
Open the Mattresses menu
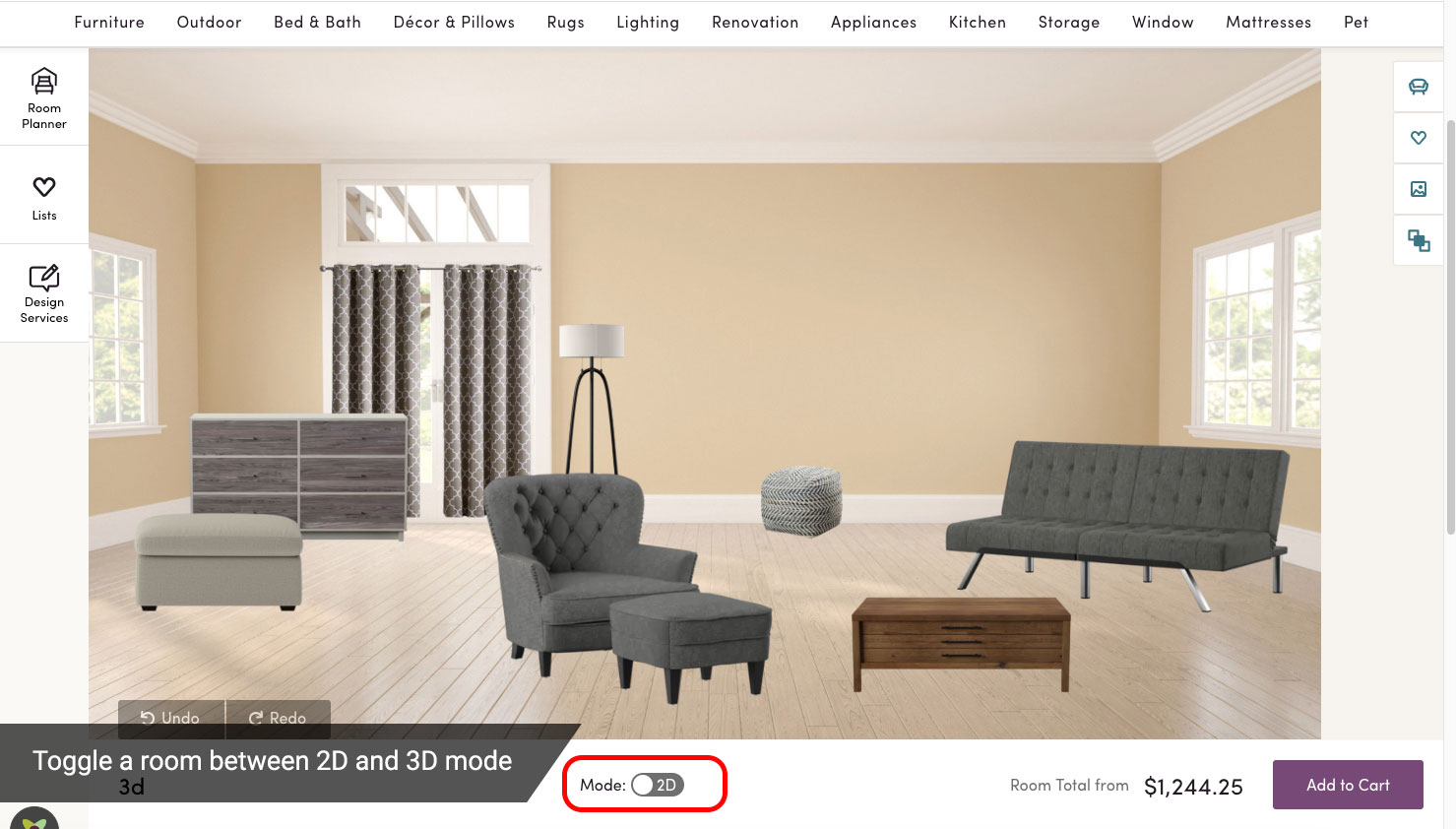click(x=1268, y=22)
